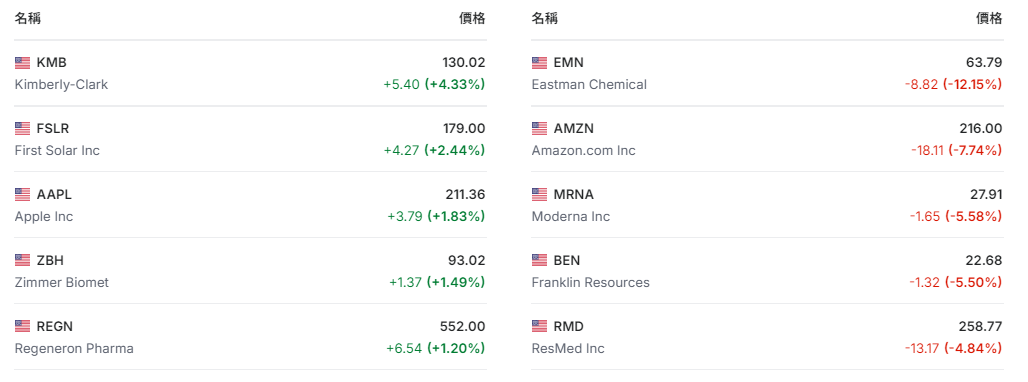Open the First Solar Inc link
The image size is (1028, 382).
click(x=57, y=151)
